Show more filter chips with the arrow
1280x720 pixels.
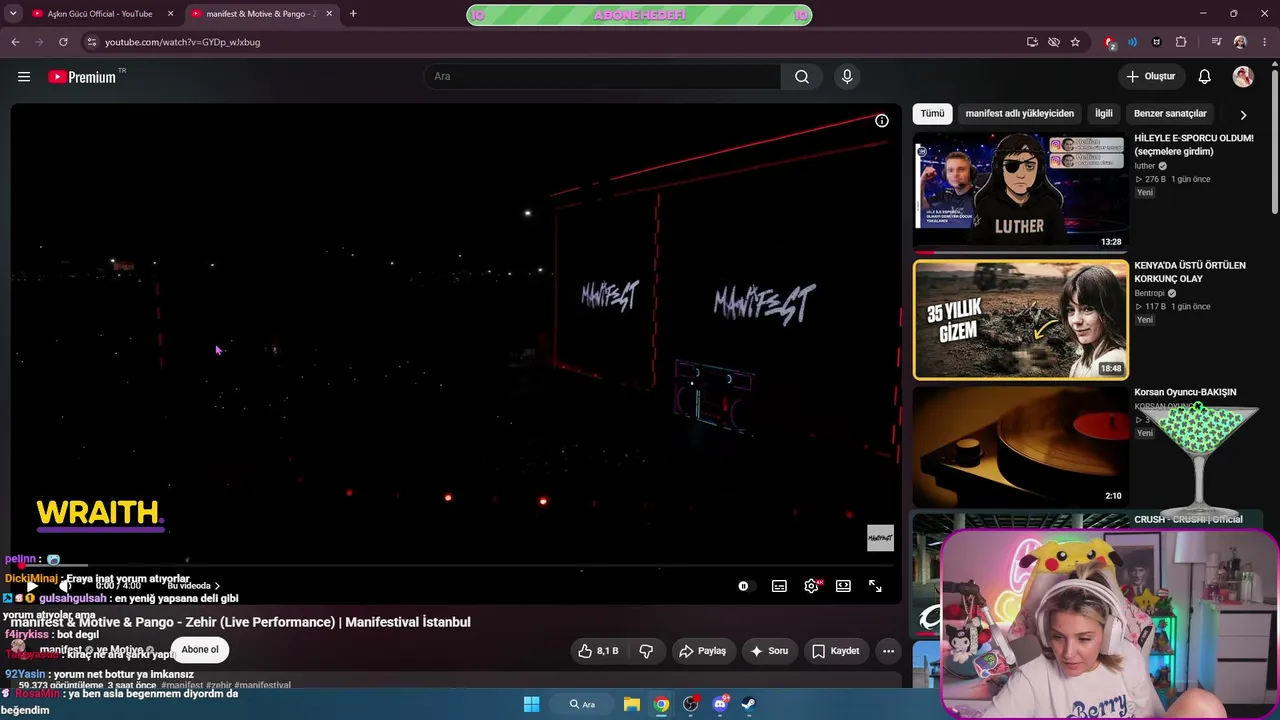point(1243,115)
